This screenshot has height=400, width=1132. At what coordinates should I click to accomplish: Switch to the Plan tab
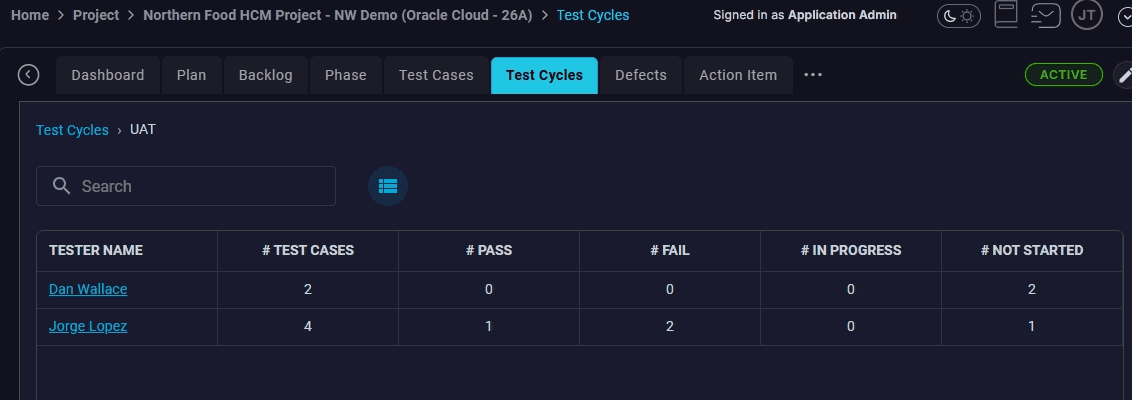click(191, 75)
